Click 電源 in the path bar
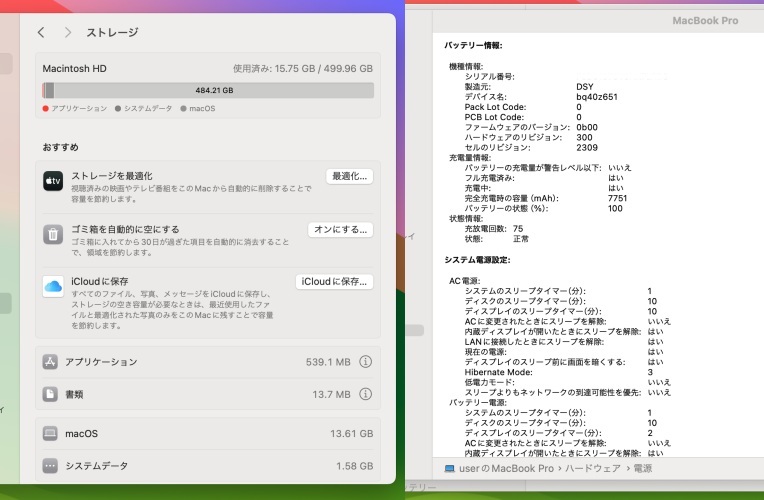 coord(643,468)
